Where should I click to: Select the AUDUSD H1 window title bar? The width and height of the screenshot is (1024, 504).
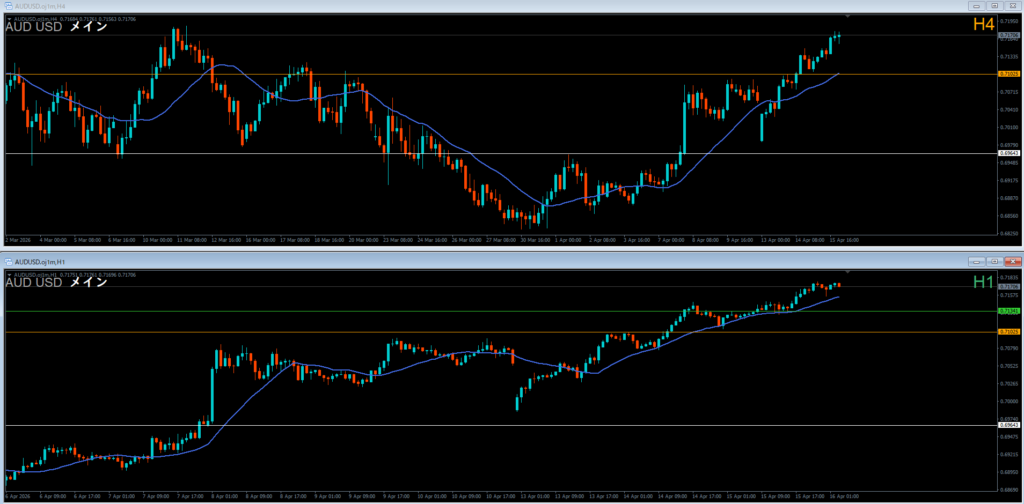400,261
